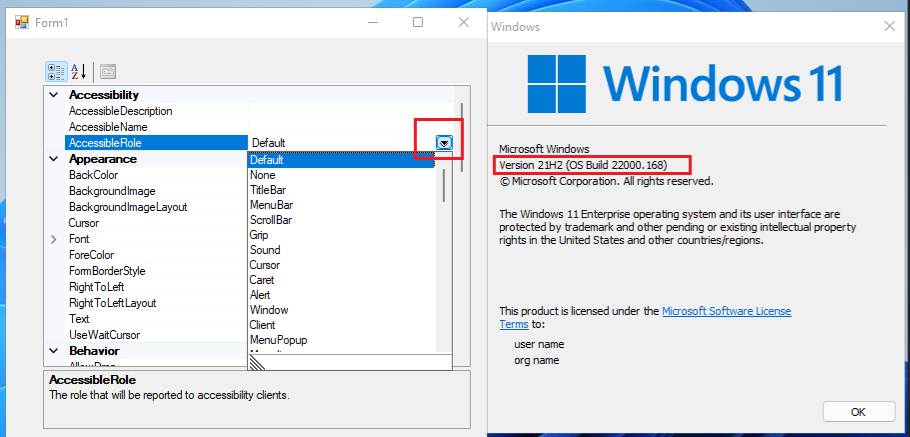Image resolution: width=910 pixels, height=437 pixels.
Task: Open the Property Pages toolbar icon
Action: [108, 71]
